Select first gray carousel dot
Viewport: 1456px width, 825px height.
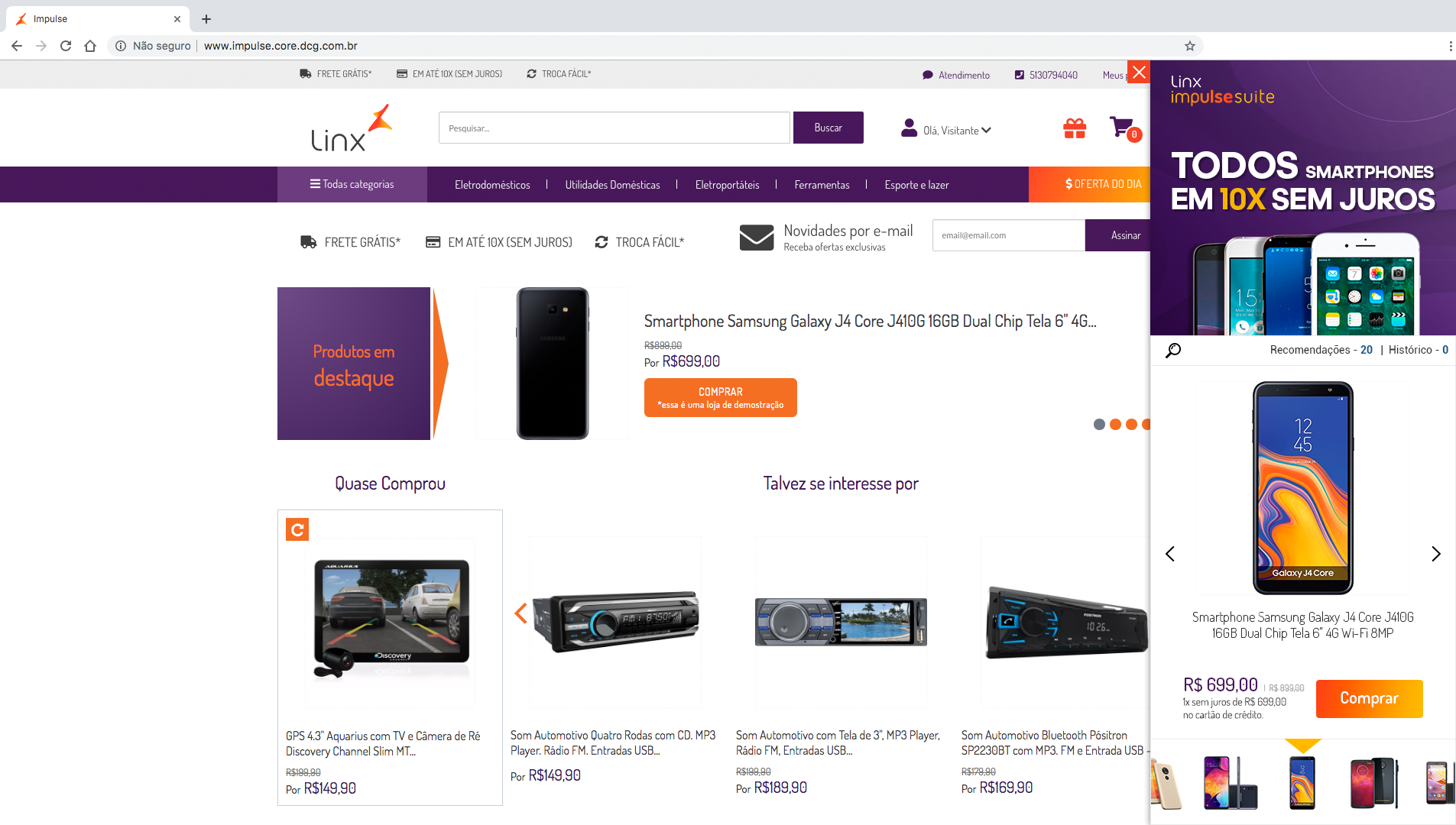(x=1099, y=425)
